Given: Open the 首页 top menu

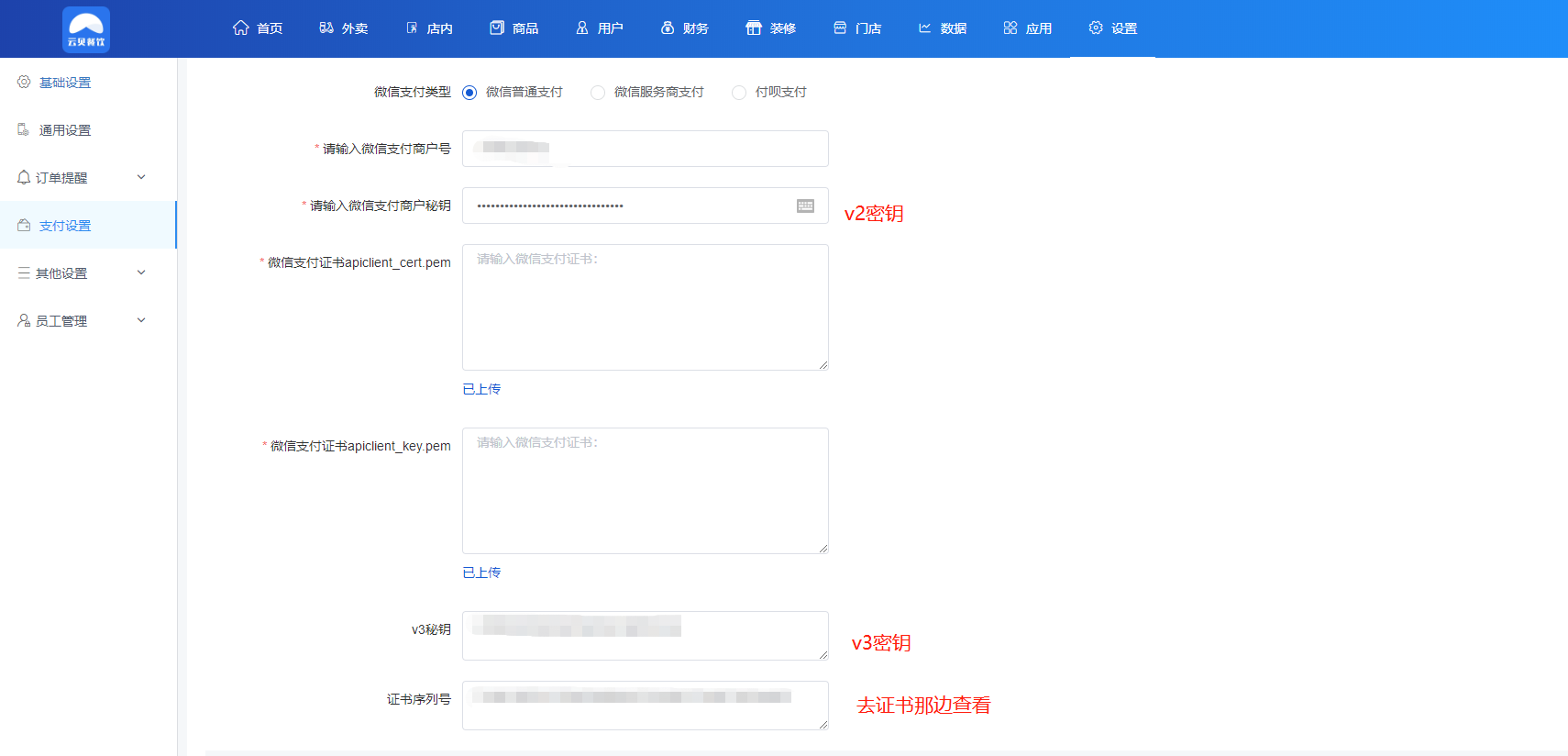Looking at the screenshot, I should pyautogui.click(x=258, y=28).
